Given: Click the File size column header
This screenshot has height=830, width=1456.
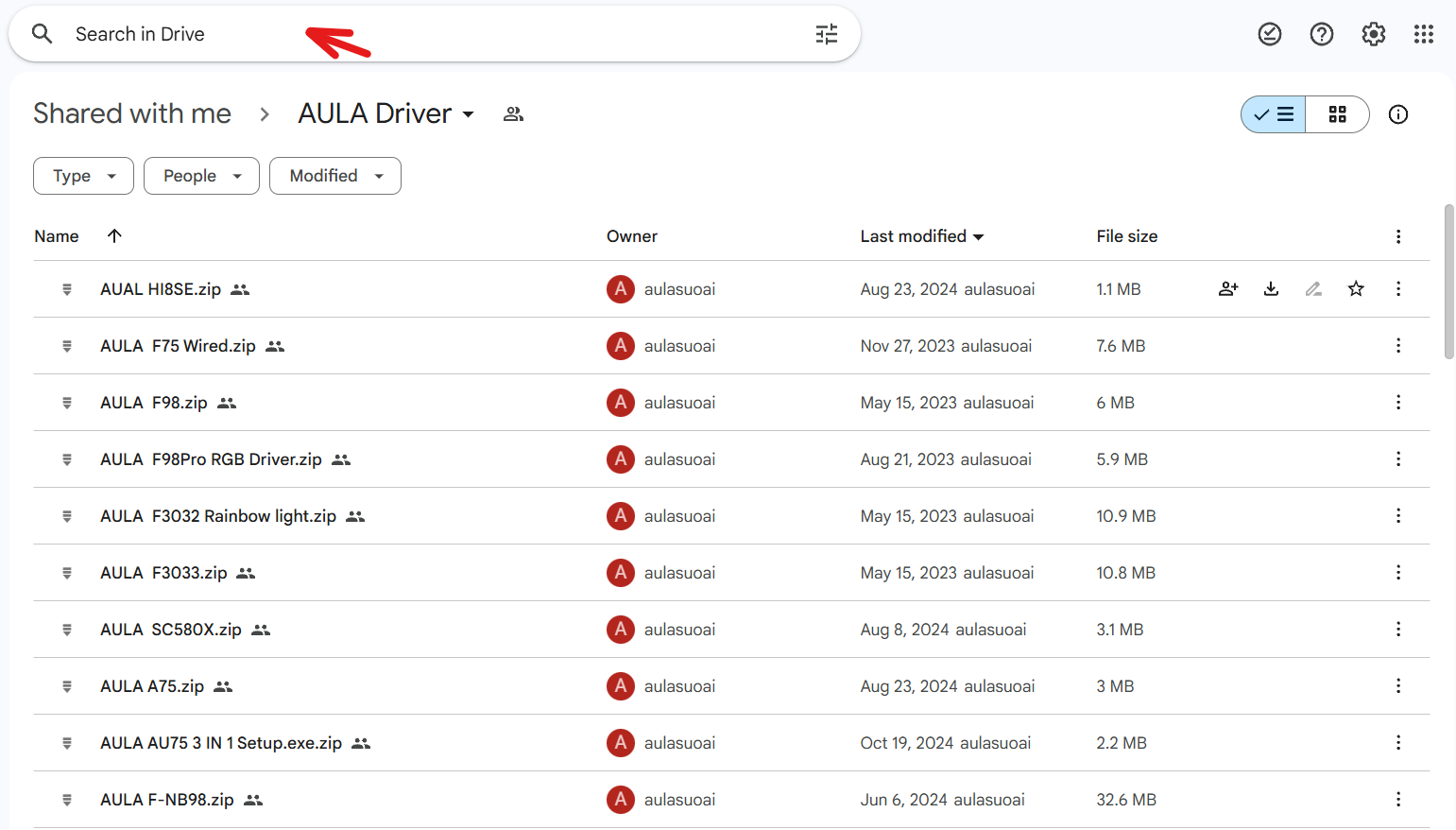Looking at the screenshot, I should coord(1127,236).
